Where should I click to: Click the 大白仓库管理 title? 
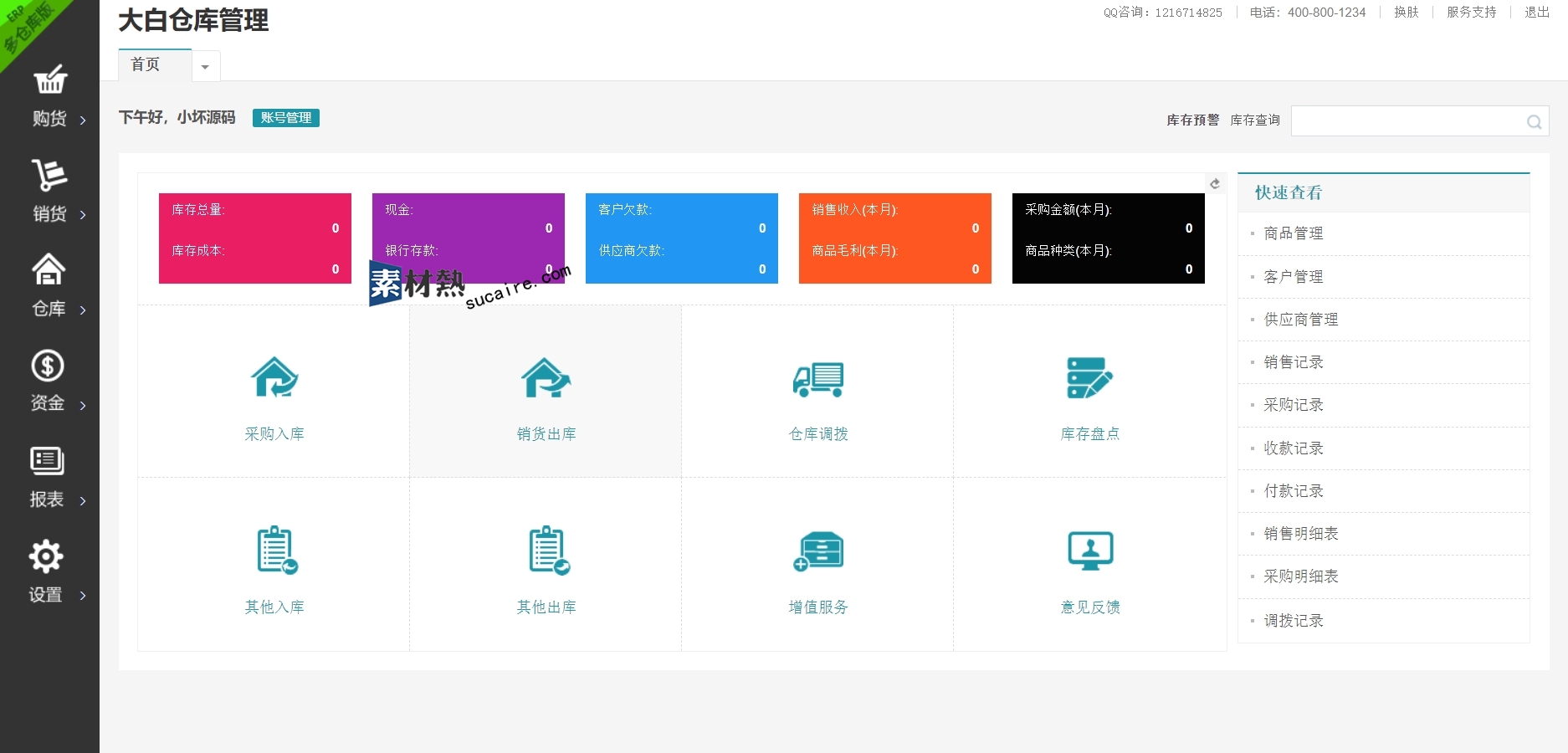click(193, 20)
